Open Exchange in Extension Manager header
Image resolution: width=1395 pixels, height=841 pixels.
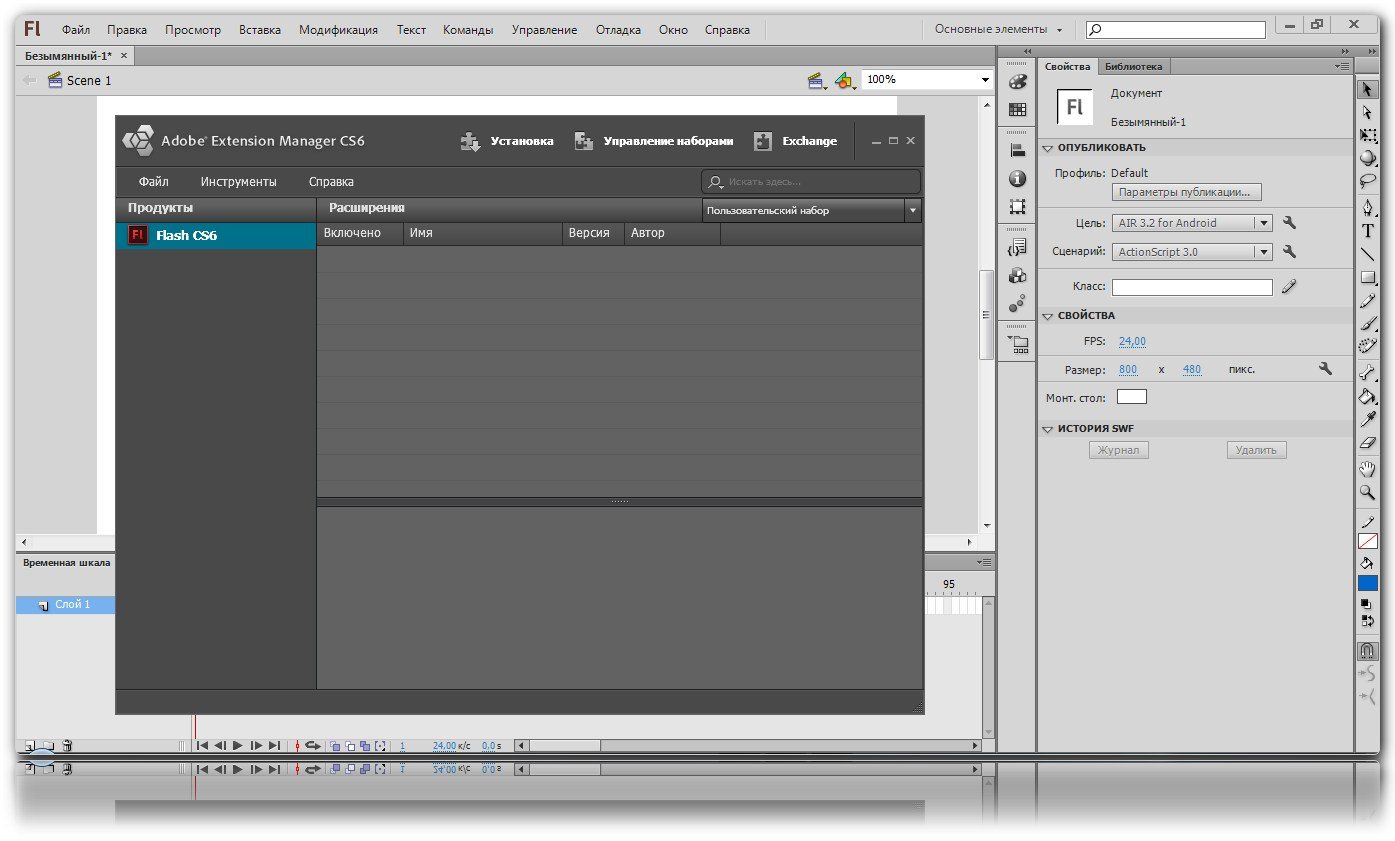click(x=795, y=141)
